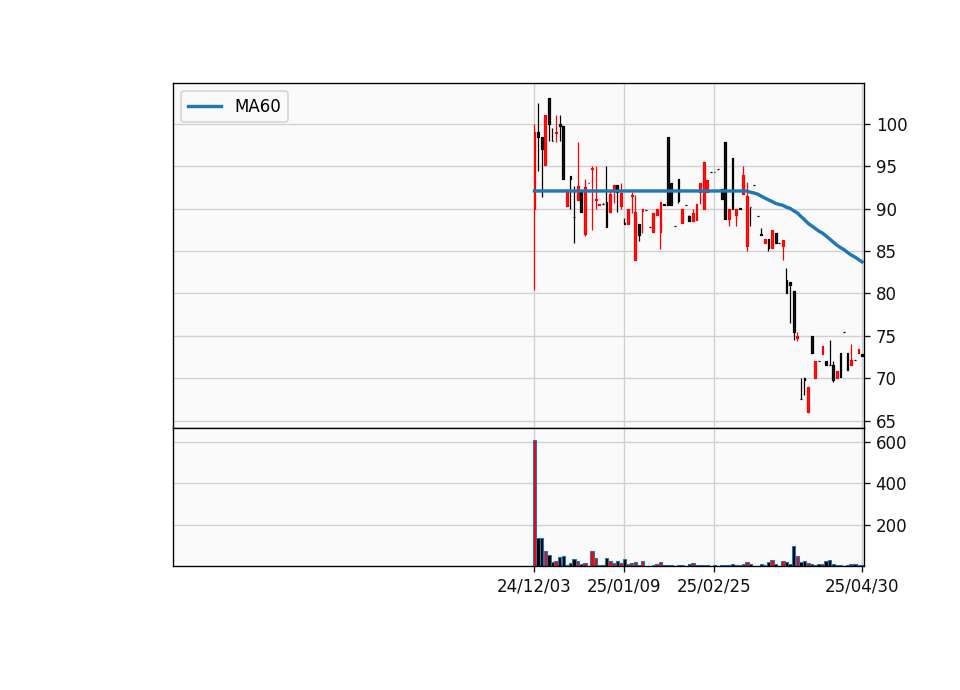Click the 65 price axis label
This screenshot has height=690, width=960.
coord(887,422)
